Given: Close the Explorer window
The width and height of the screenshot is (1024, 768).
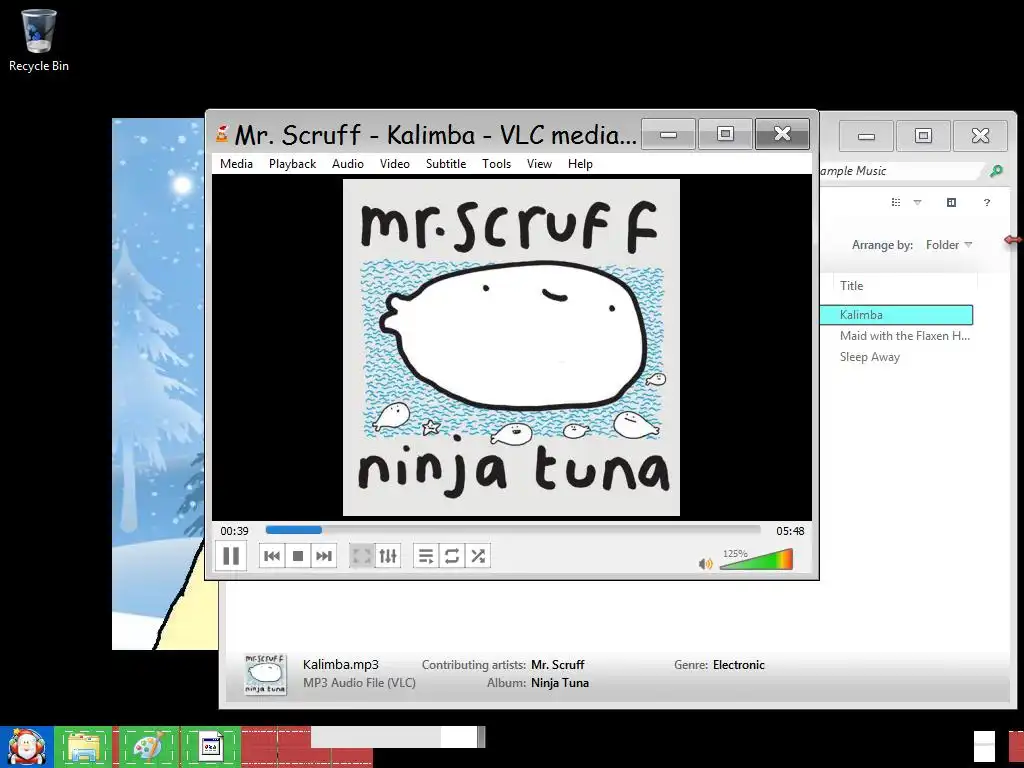Looking at the screenshot, I should coord(980,136).
